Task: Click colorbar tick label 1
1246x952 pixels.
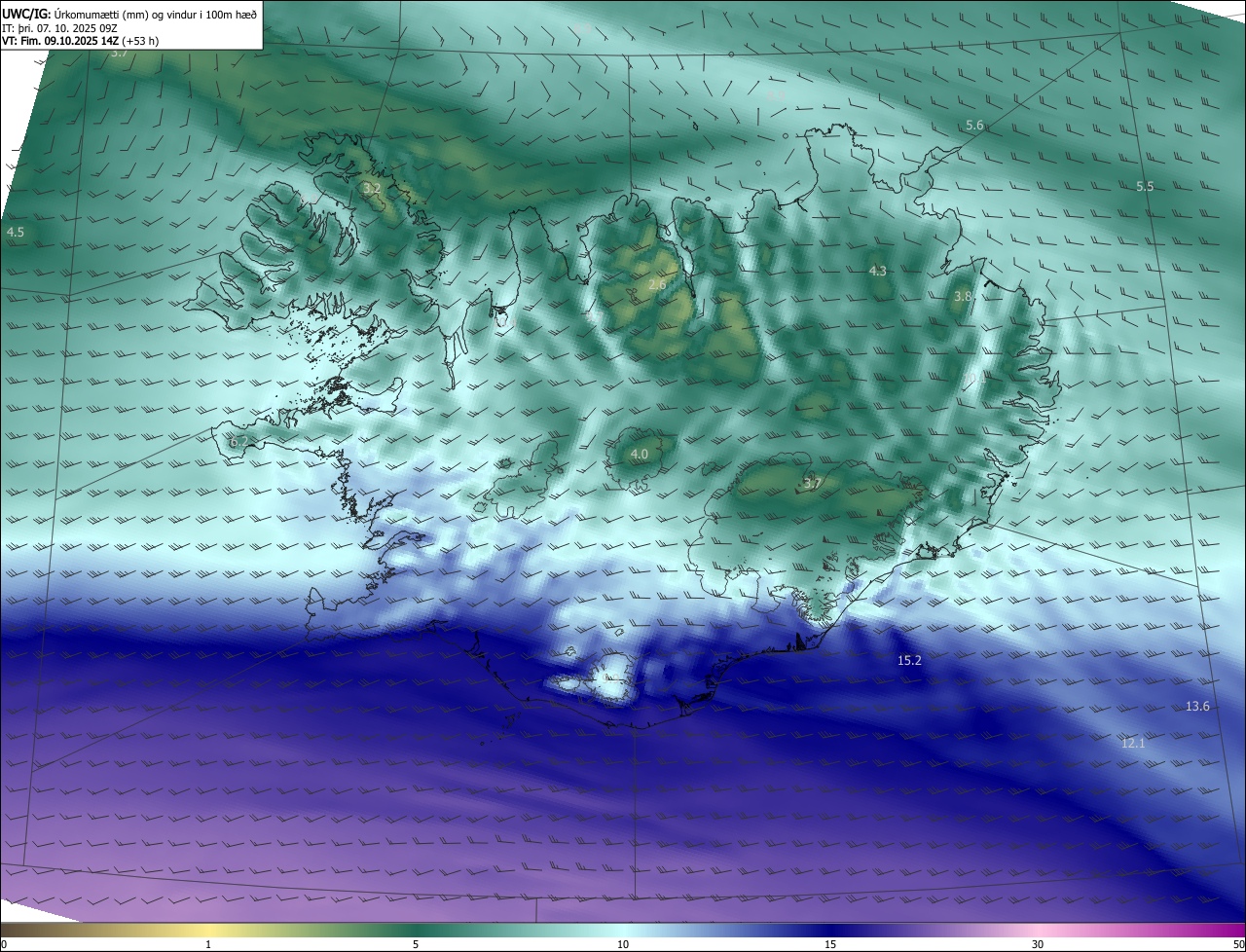Action: (x=208, y=944)
